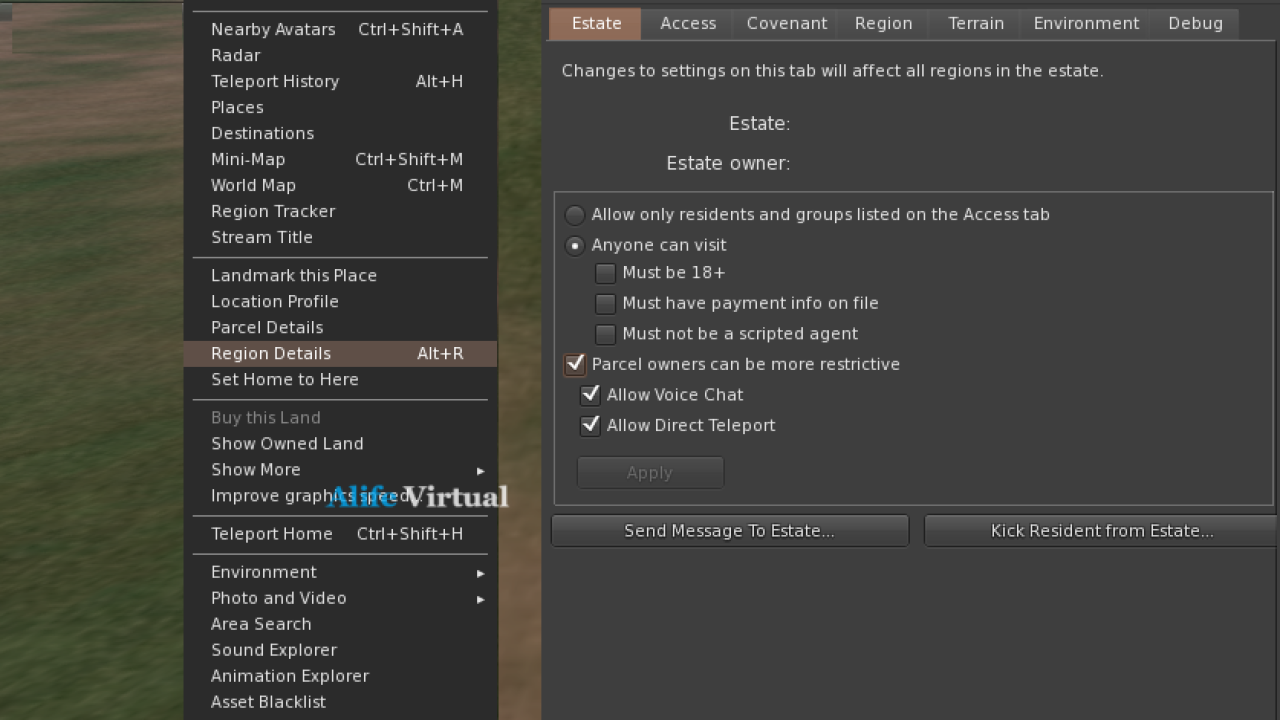Viewport: 1280px width, 720px height.
Task: Switch to the Environment tab
Action: click(1086, 24)
